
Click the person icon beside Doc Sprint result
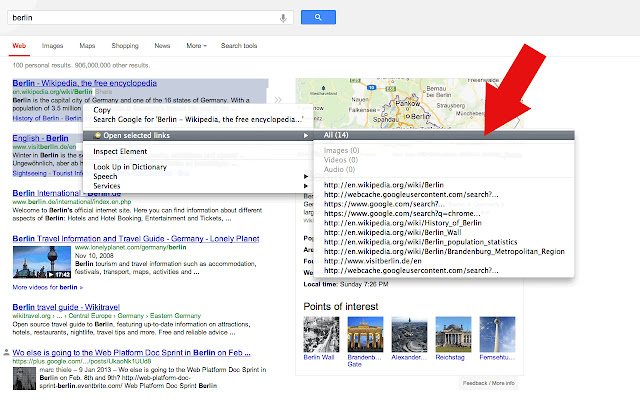point(6,354)
